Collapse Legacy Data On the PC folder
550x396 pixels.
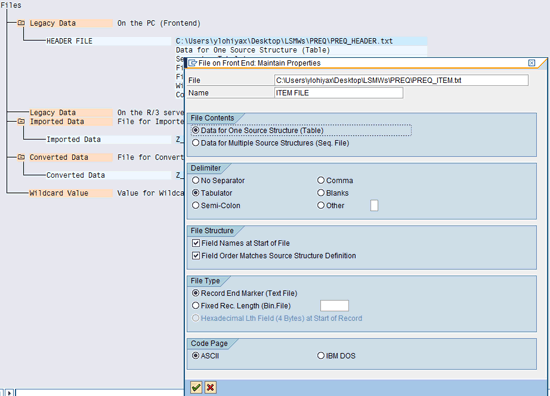pyautogui.click(x=21, y=23)
